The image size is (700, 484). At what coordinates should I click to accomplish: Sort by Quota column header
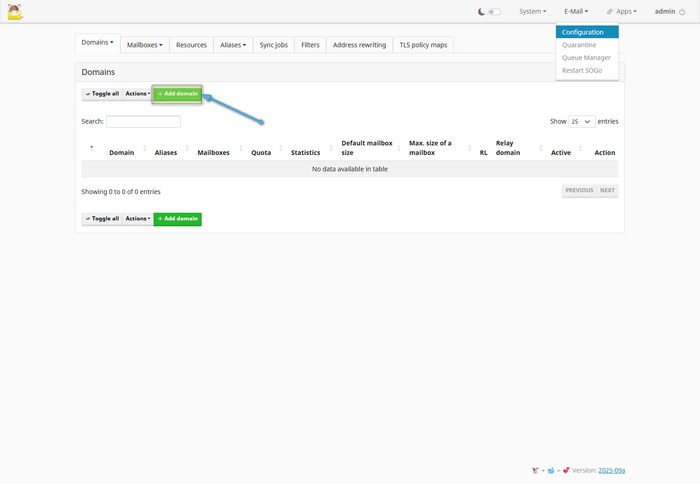[x=261, y=153]
